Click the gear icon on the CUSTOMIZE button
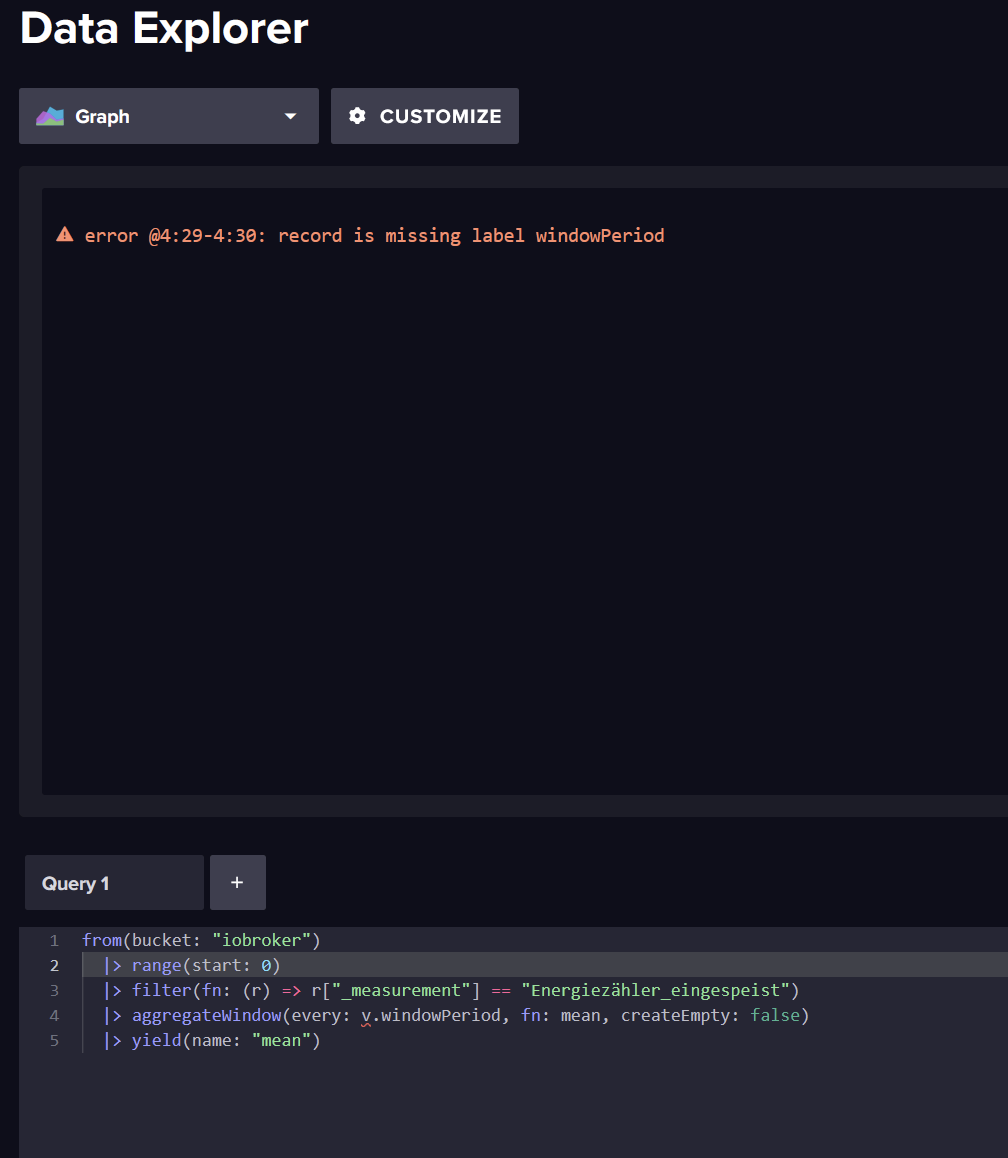The height and width of the screenshot is (1158, 1008). point(357,116)
